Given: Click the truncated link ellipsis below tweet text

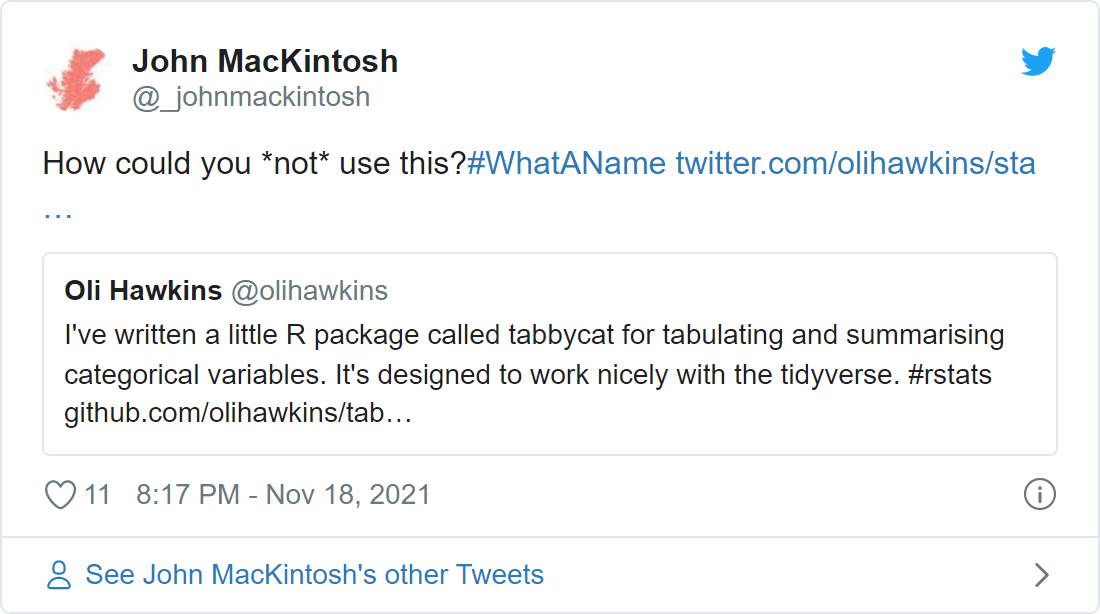Looking at the screenshot, I should pos(58,213).
